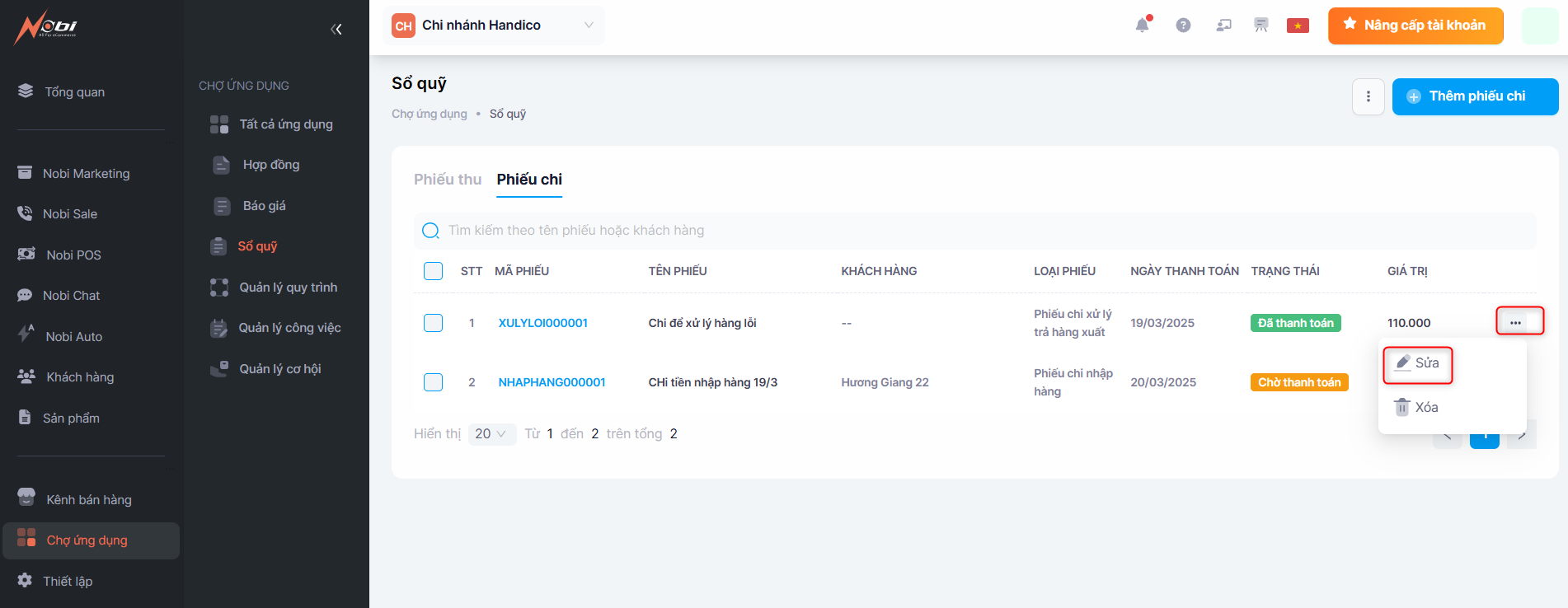1568x608 pixels.
Task: Open voucher link NHAPHANG000001
Action: point(552,382)
